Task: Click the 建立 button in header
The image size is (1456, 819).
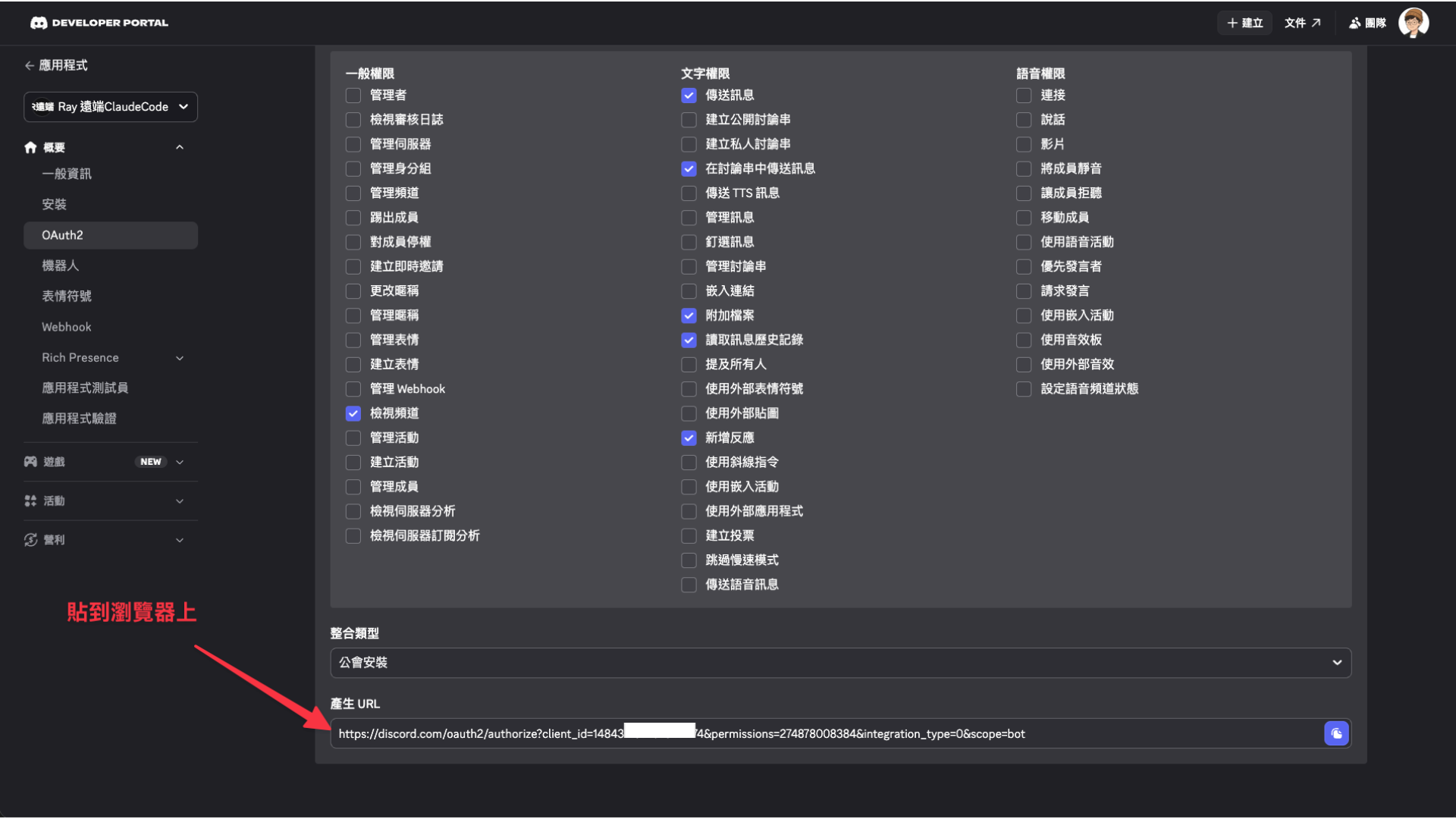Action: [1244, 23]
